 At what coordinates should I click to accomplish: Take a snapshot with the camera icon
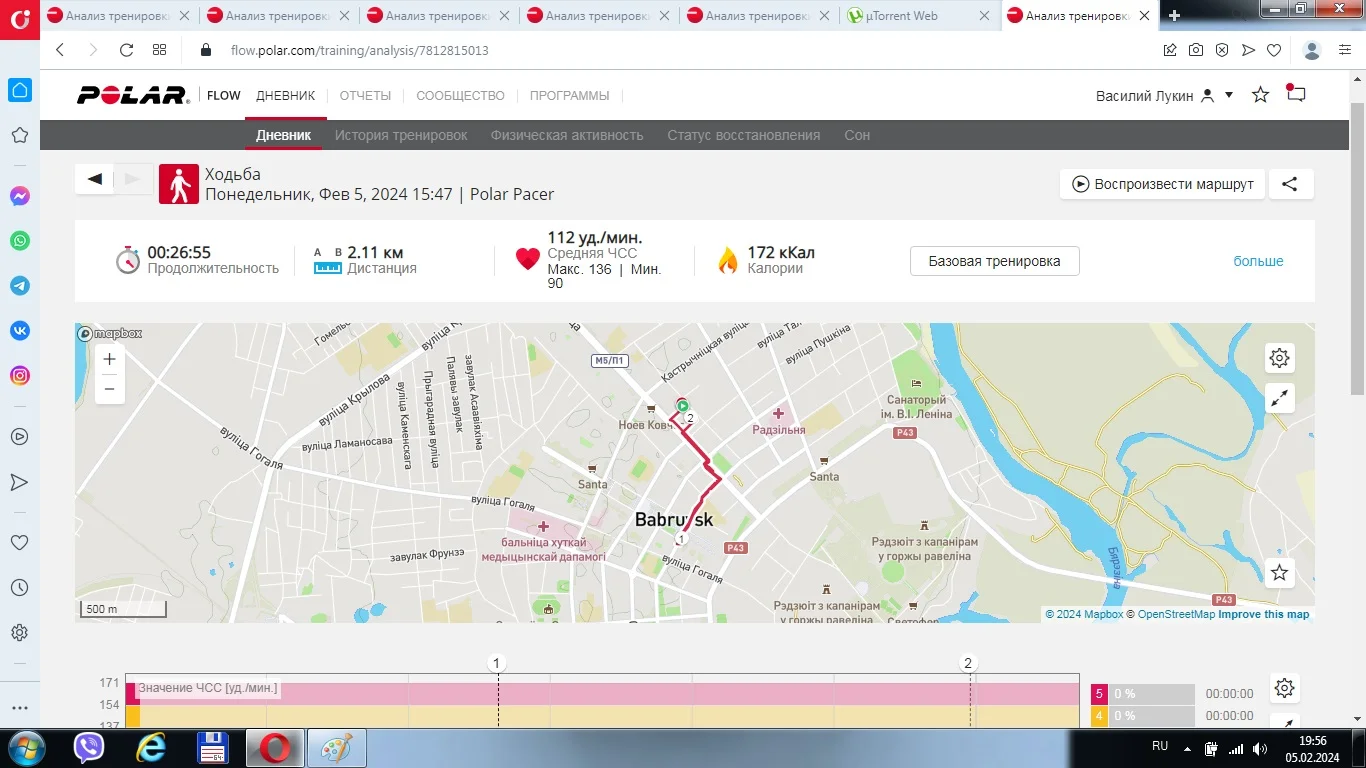1196,50
